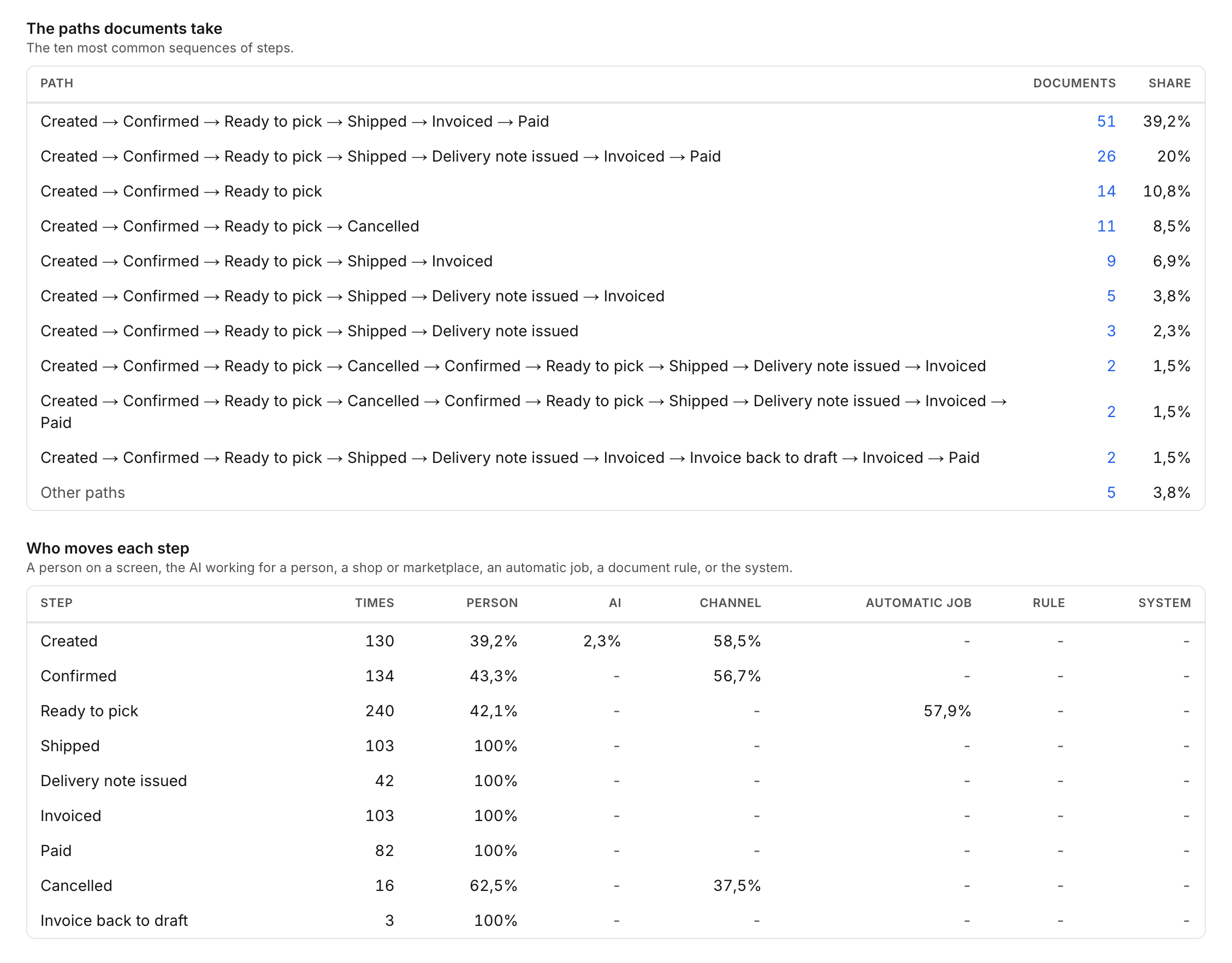Image resolution: width=1232 pixels, height=963 pixels.
Task: Click the 14 documents count
Action: tap(1106, 191)
